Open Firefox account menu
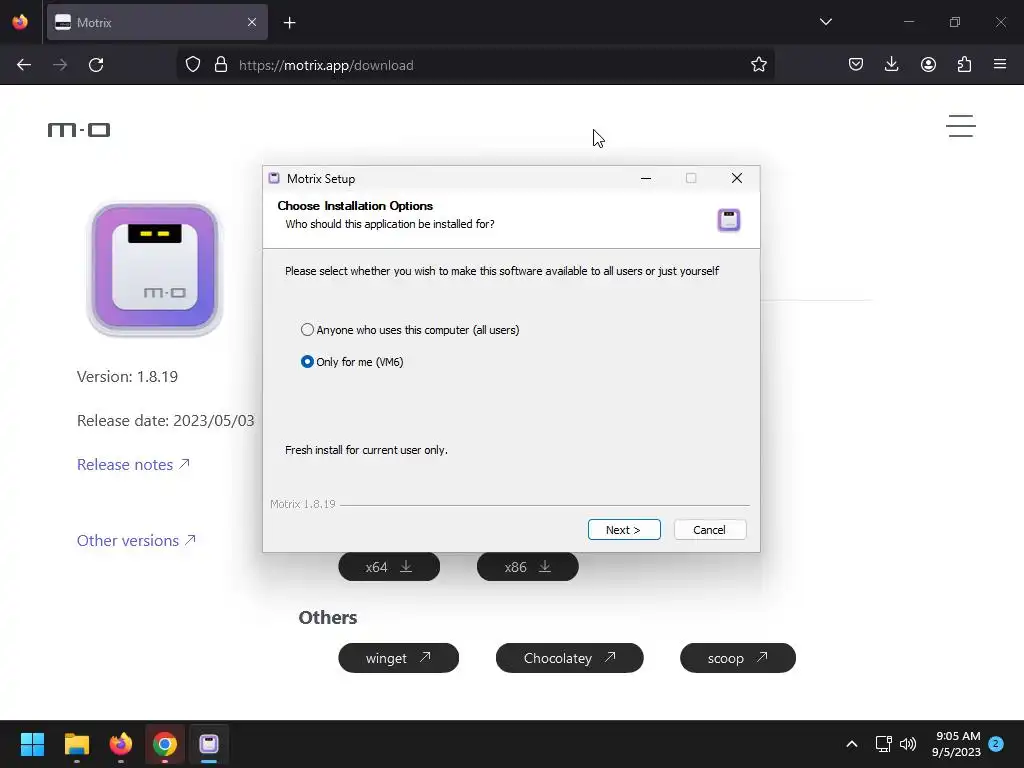 tap(928, 65)
